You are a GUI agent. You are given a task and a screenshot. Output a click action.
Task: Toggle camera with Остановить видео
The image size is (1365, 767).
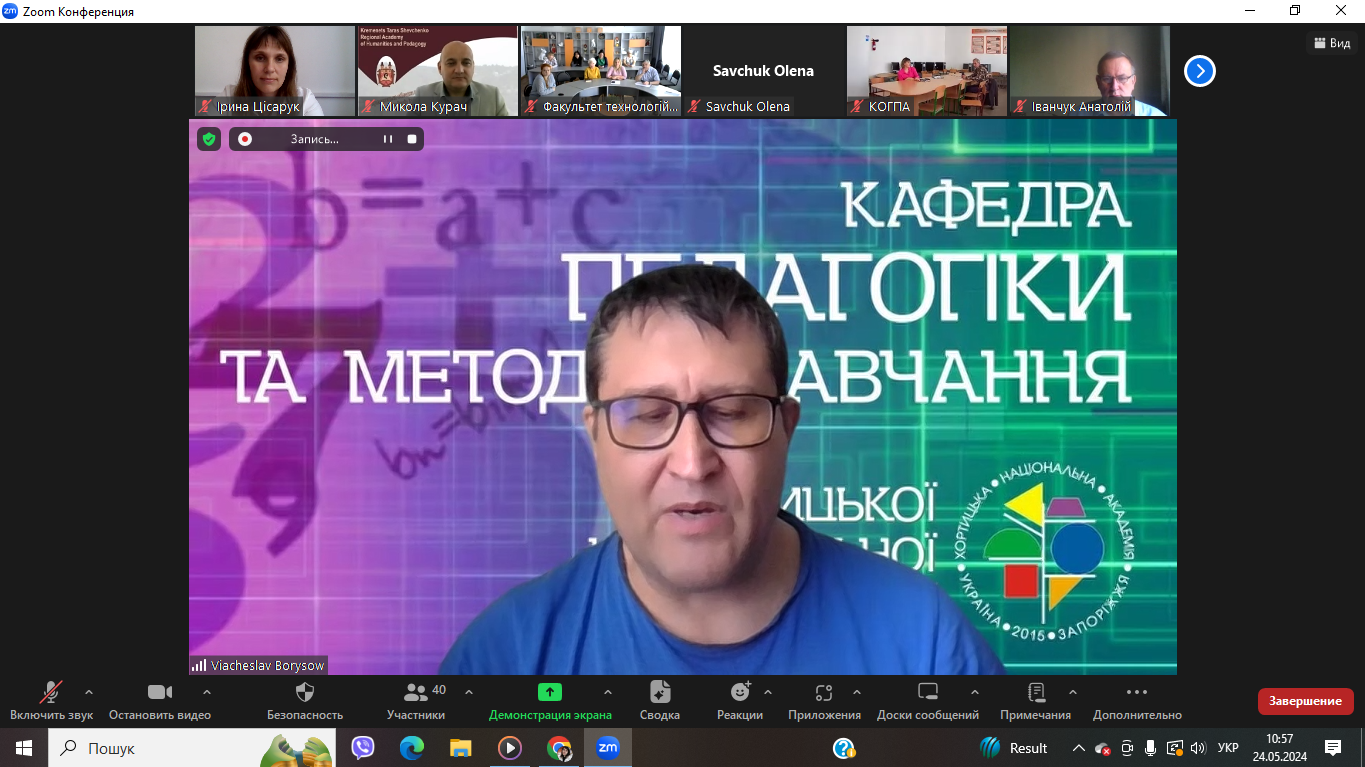coord(160,692)
